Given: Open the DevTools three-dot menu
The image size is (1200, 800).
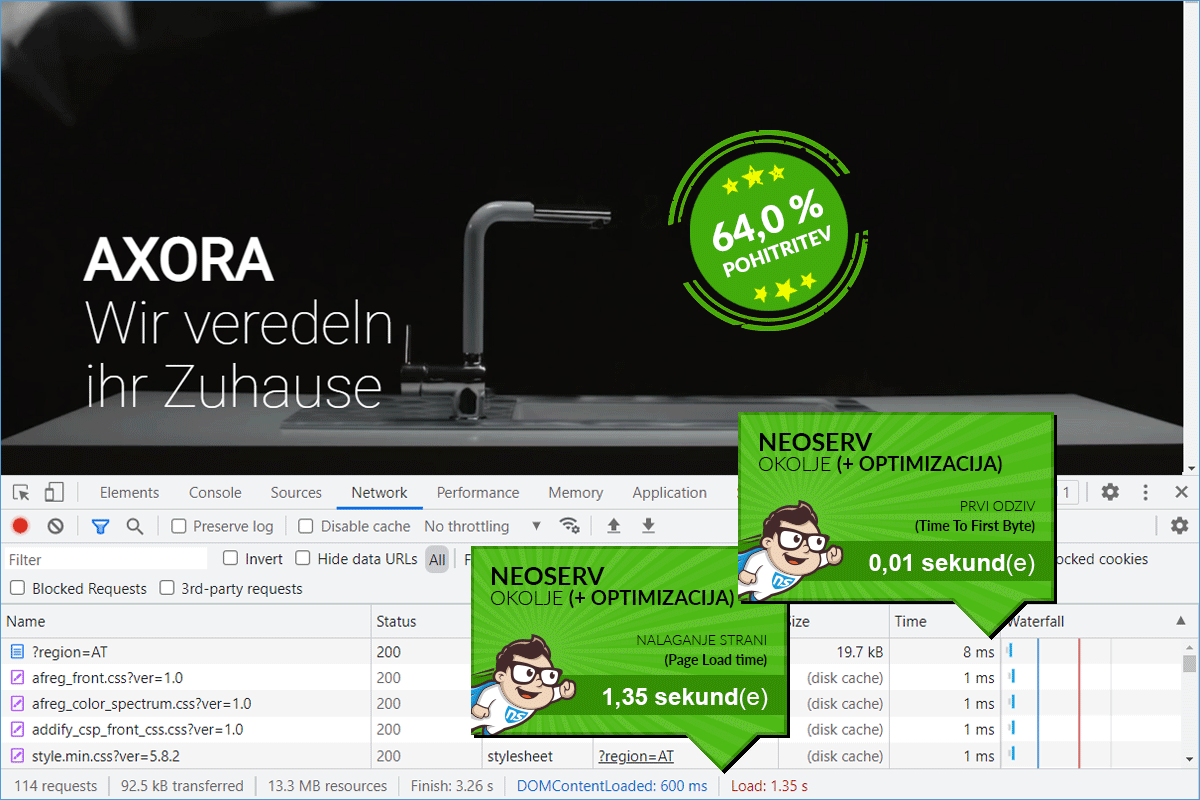Looking at the screenshot, I should click(x=1146, y=492).
